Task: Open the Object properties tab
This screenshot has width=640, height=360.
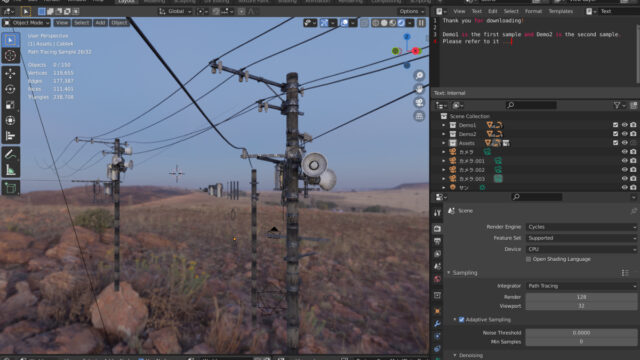Action: [437, 311]
